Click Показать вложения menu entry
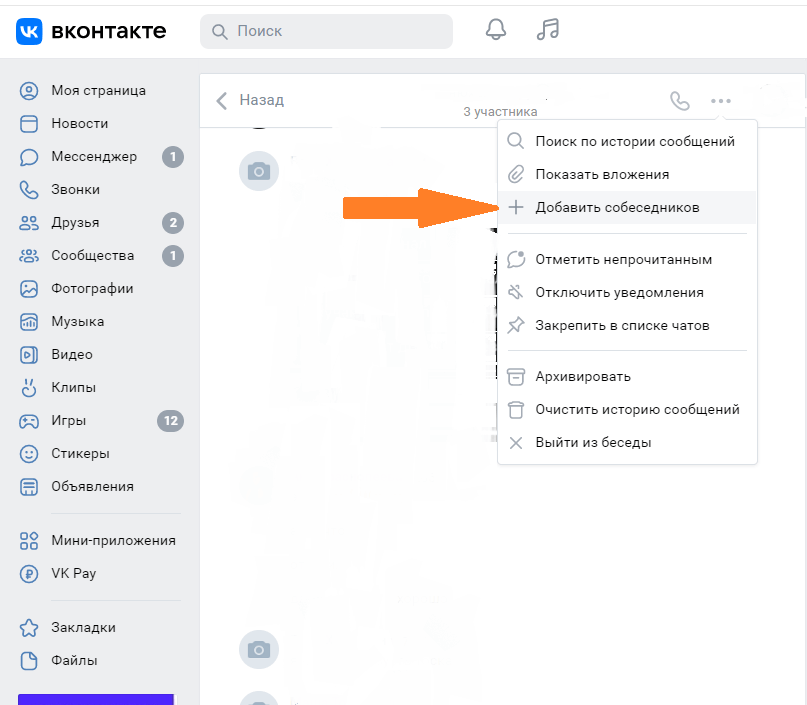Viewport: 807px width, 705px height. click(602, 174)
